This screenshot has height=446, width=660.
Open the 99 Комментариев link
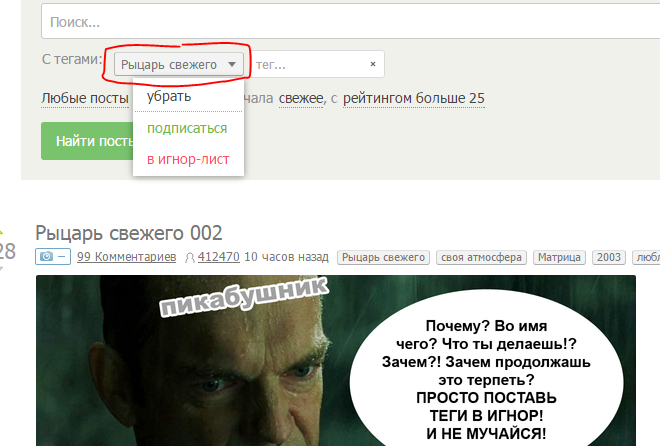pyautogui.click(x=126, y=257)
